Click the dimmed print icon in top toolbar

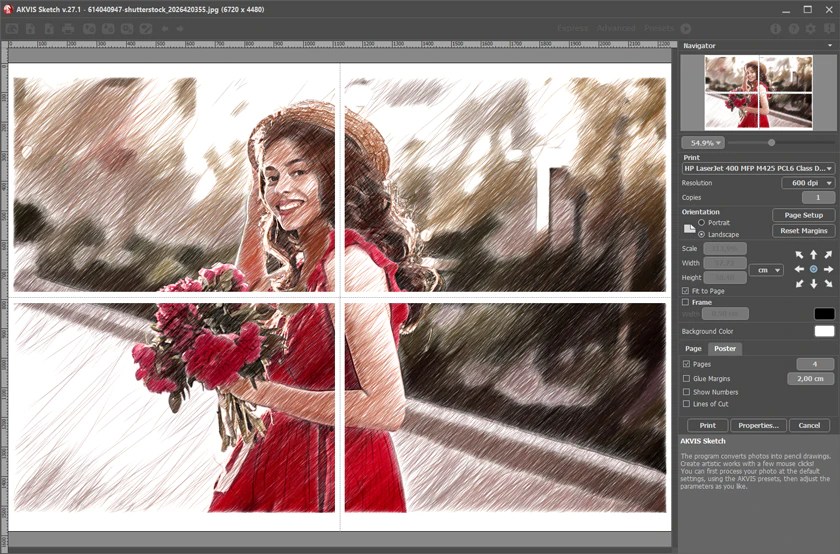(x=68, y=28)
